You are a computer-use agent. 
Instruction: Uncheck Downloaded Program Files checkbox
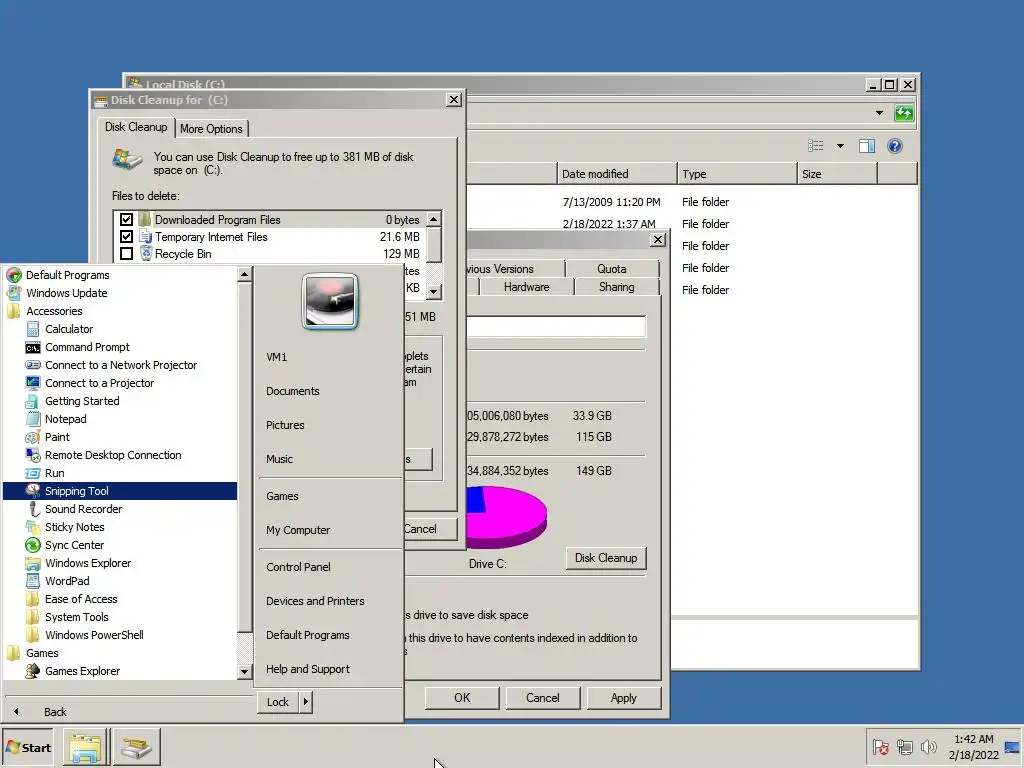click(127, 219)
